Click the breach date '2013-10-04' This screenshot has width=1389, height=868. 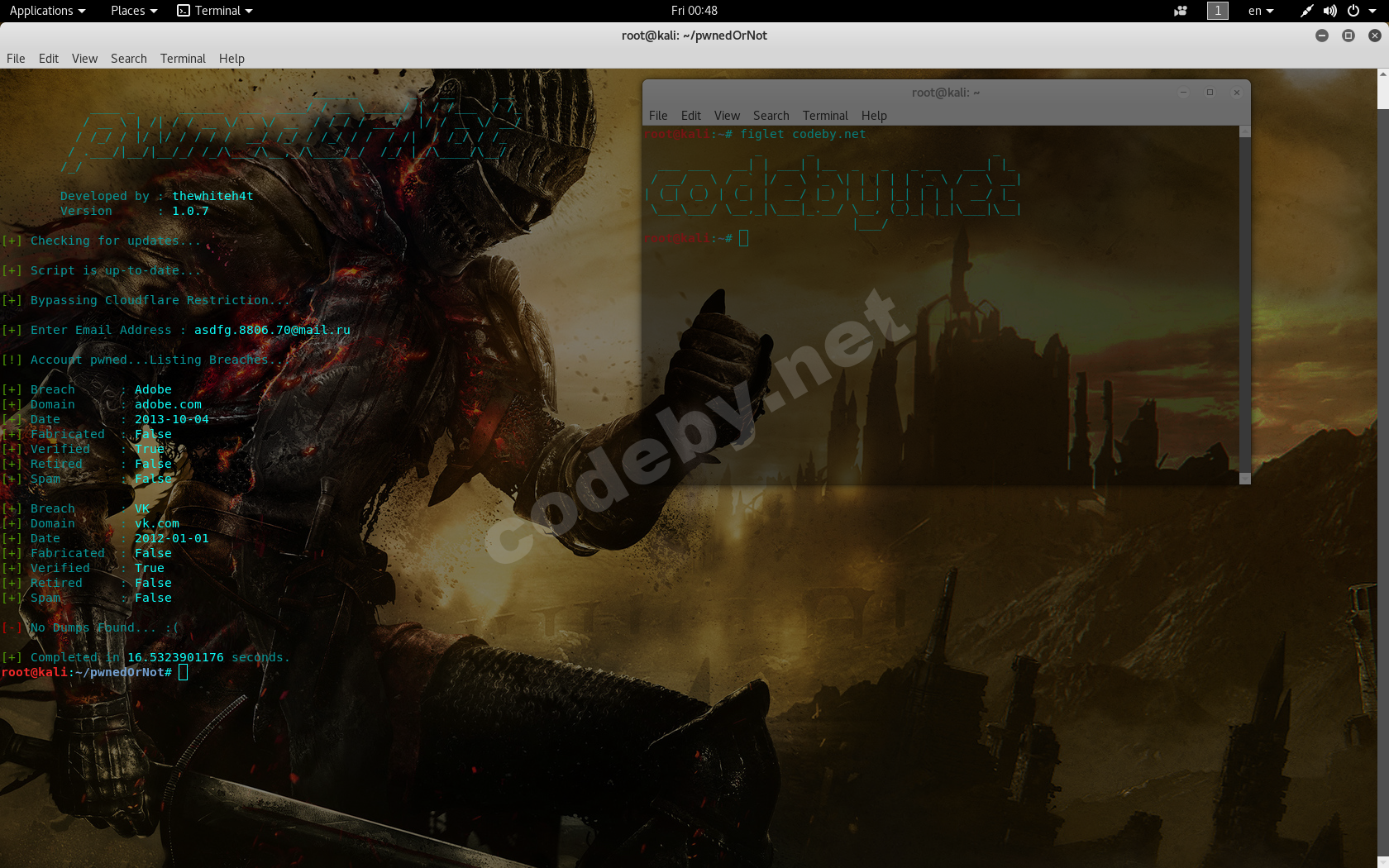tap(172, 419)
